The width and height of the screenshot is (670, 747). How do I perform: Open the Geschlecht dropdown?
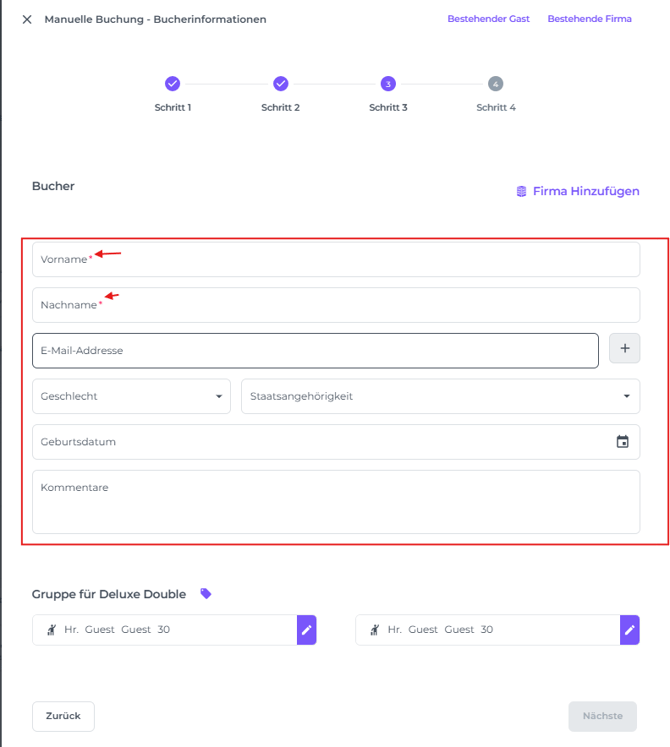(131, 396)
